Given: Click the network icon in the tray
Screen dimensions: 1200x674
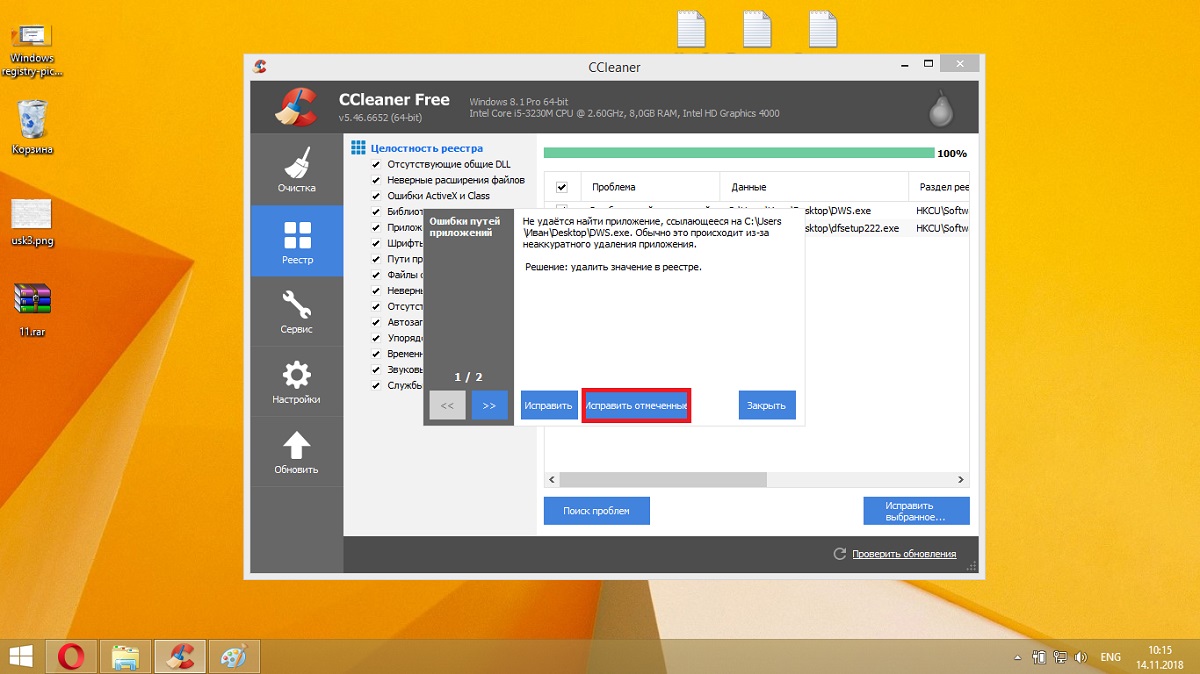Looking at the screenshot, I should [x=1059, y=657].
